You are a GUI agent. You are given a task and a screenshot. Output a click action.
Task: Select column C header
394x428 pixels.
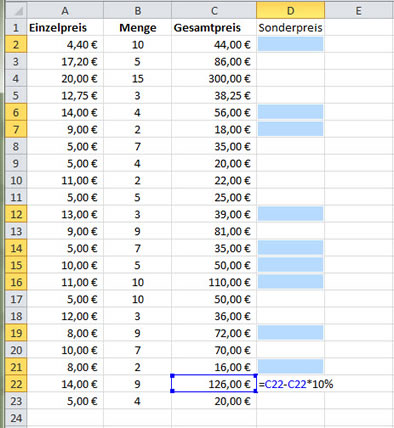pos(214,11)
